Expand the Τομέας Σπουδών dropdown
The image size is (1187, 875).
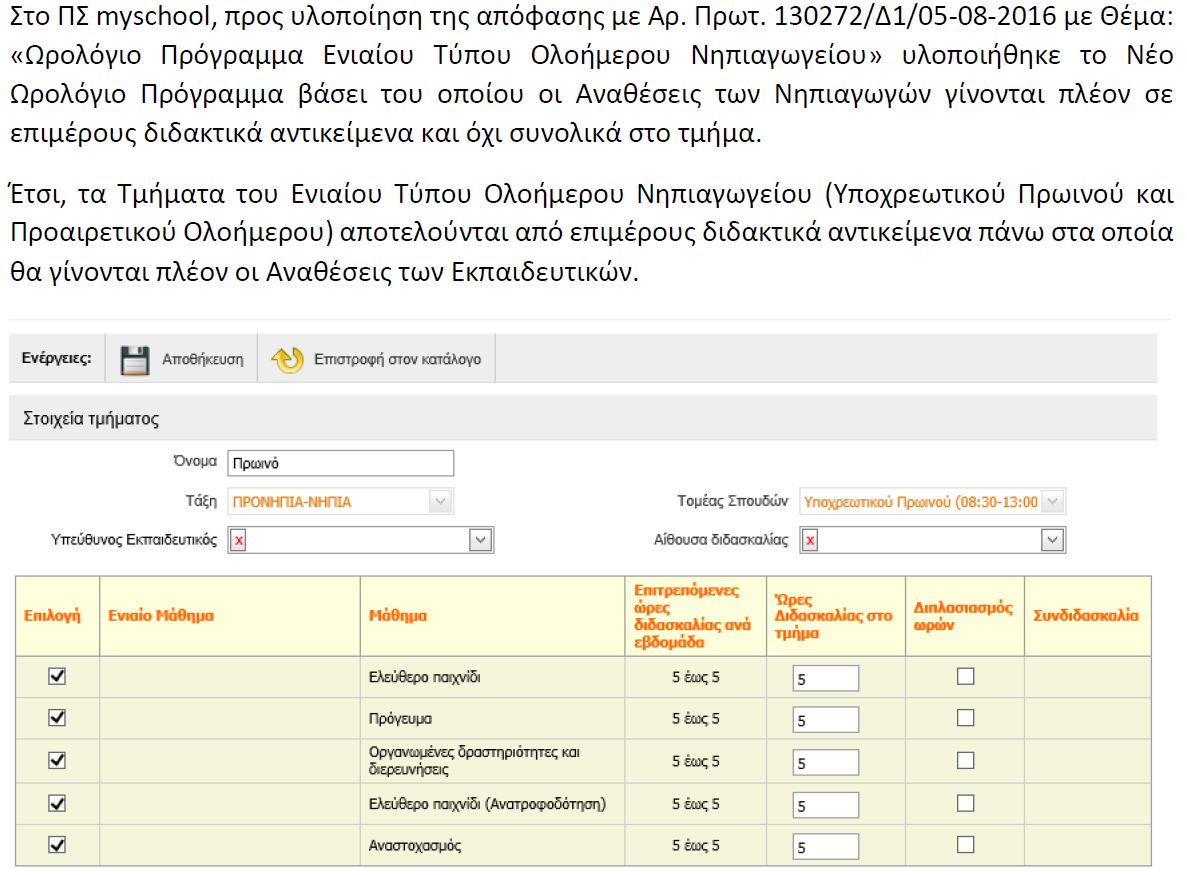click(x=1054, y=501)
